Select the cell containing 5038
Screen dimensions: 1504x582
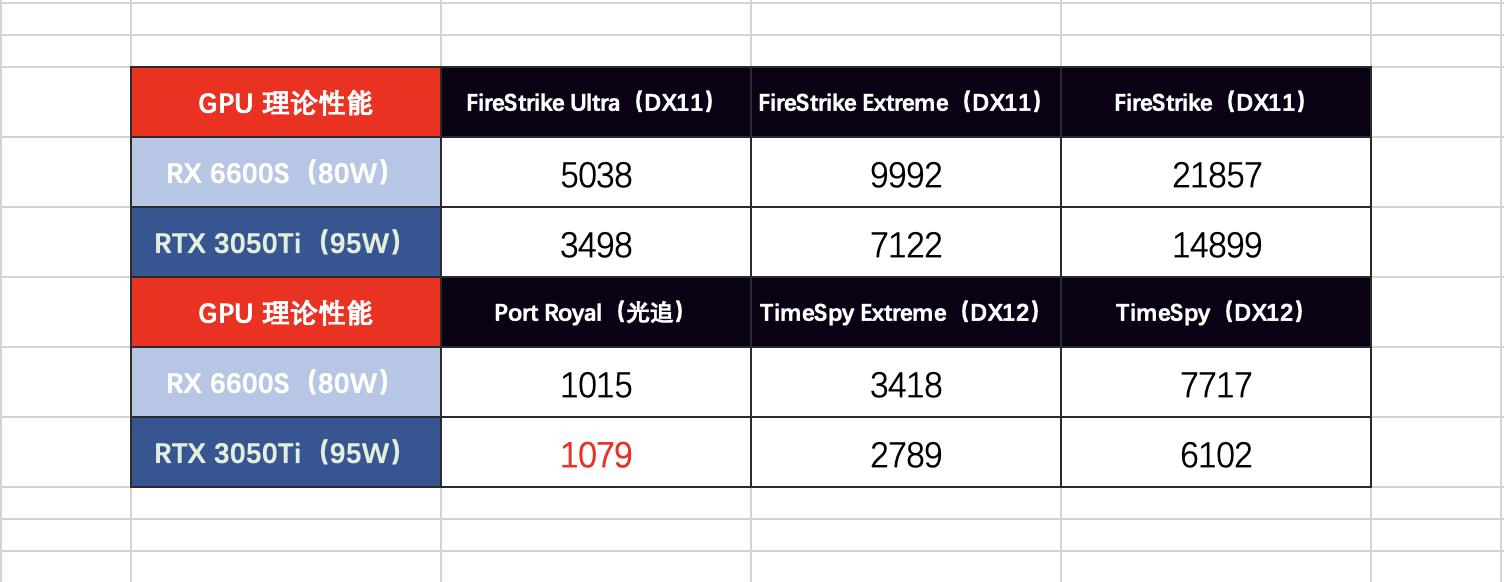(x=596, y=175)
